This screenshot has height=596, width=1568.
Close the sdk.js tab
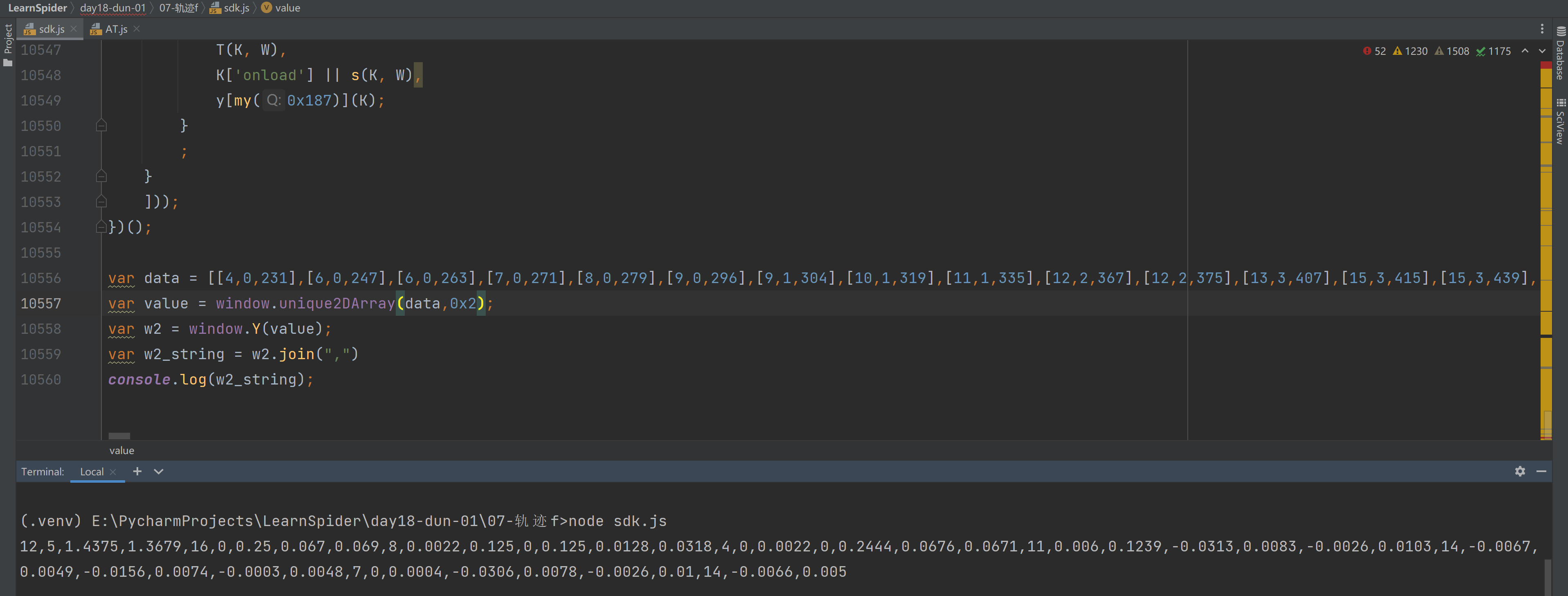click(74, 29)
